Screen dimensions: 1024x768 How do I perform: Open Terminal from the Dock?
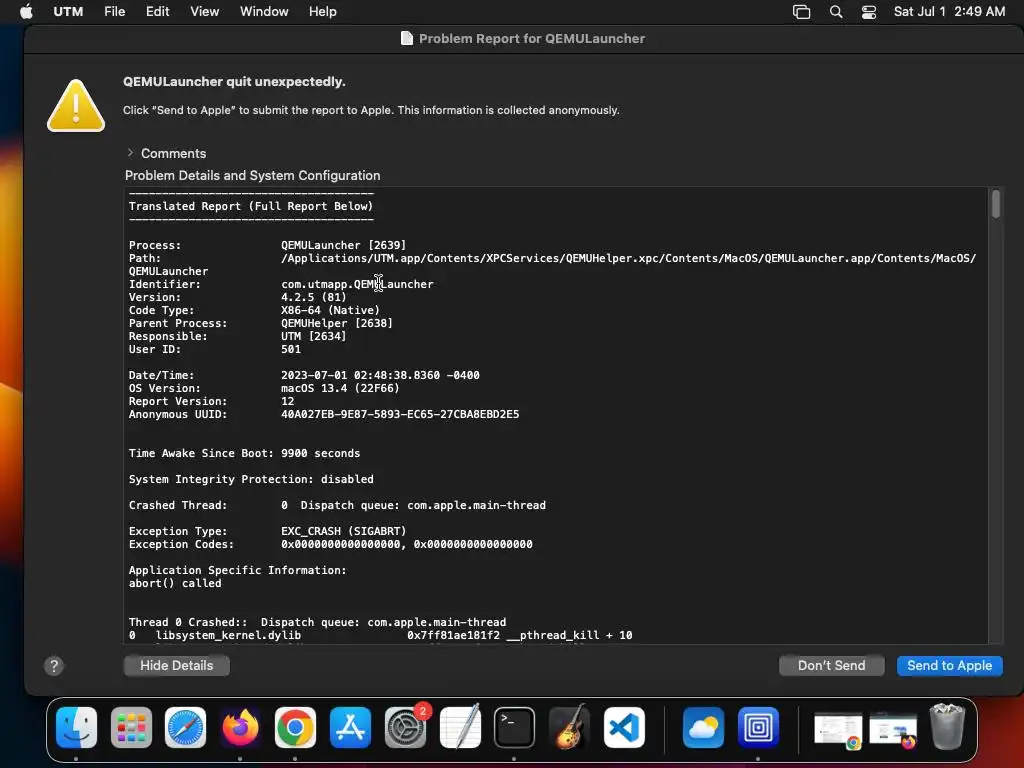point(514,727)
